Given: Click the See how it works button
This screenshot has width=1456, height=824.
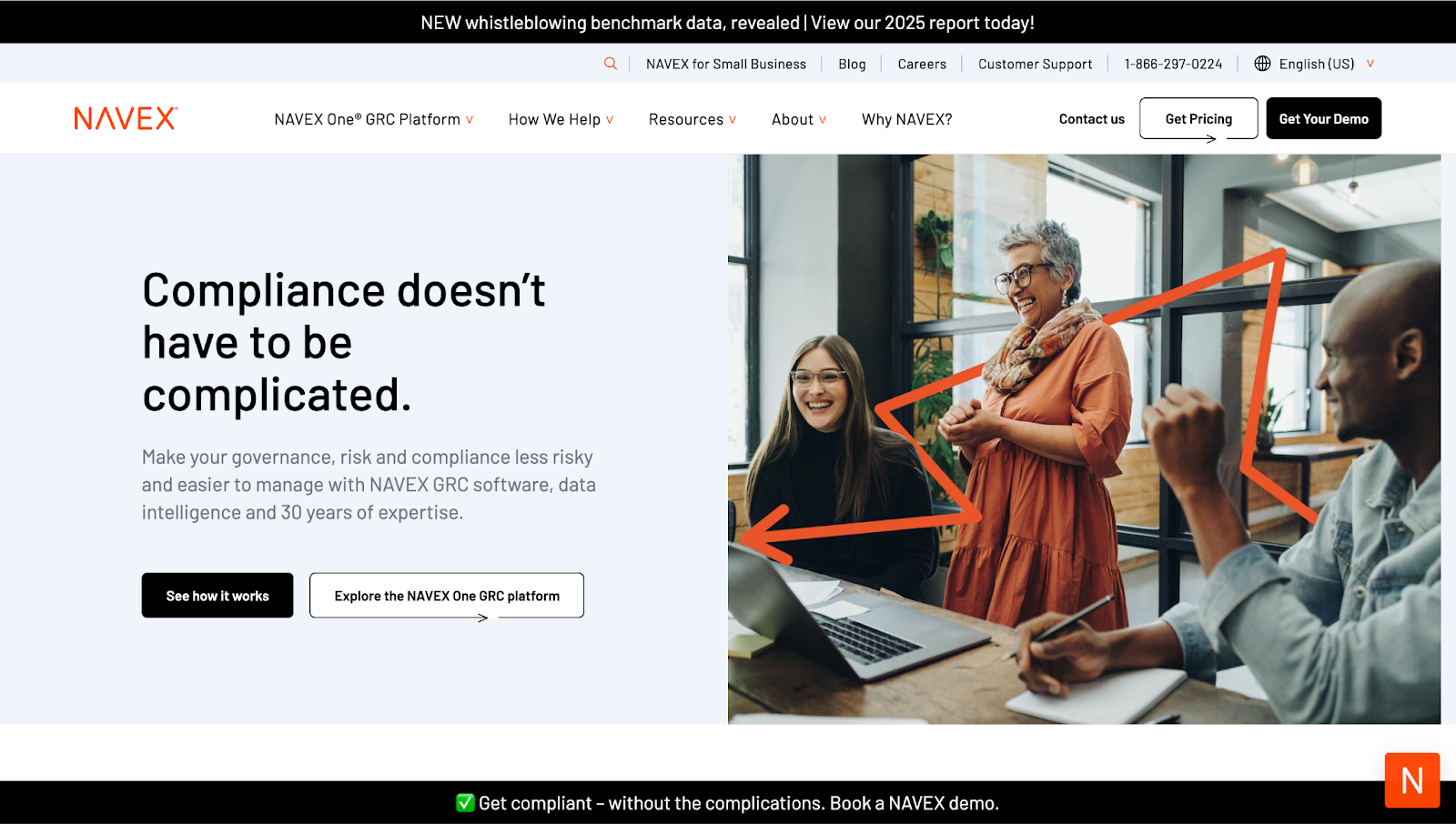Looking at the screenshot, I should 217,595.
